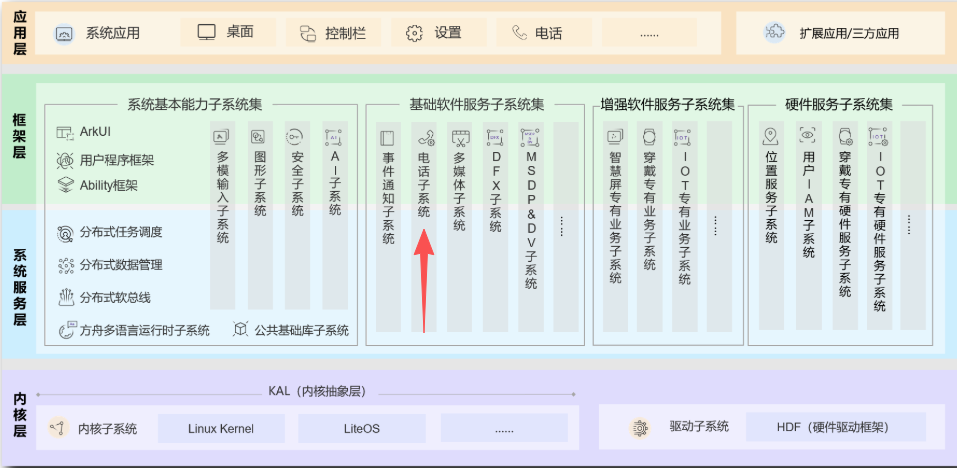
Task: Click the Ability框架 layers icon
Action: coord(65,185)
